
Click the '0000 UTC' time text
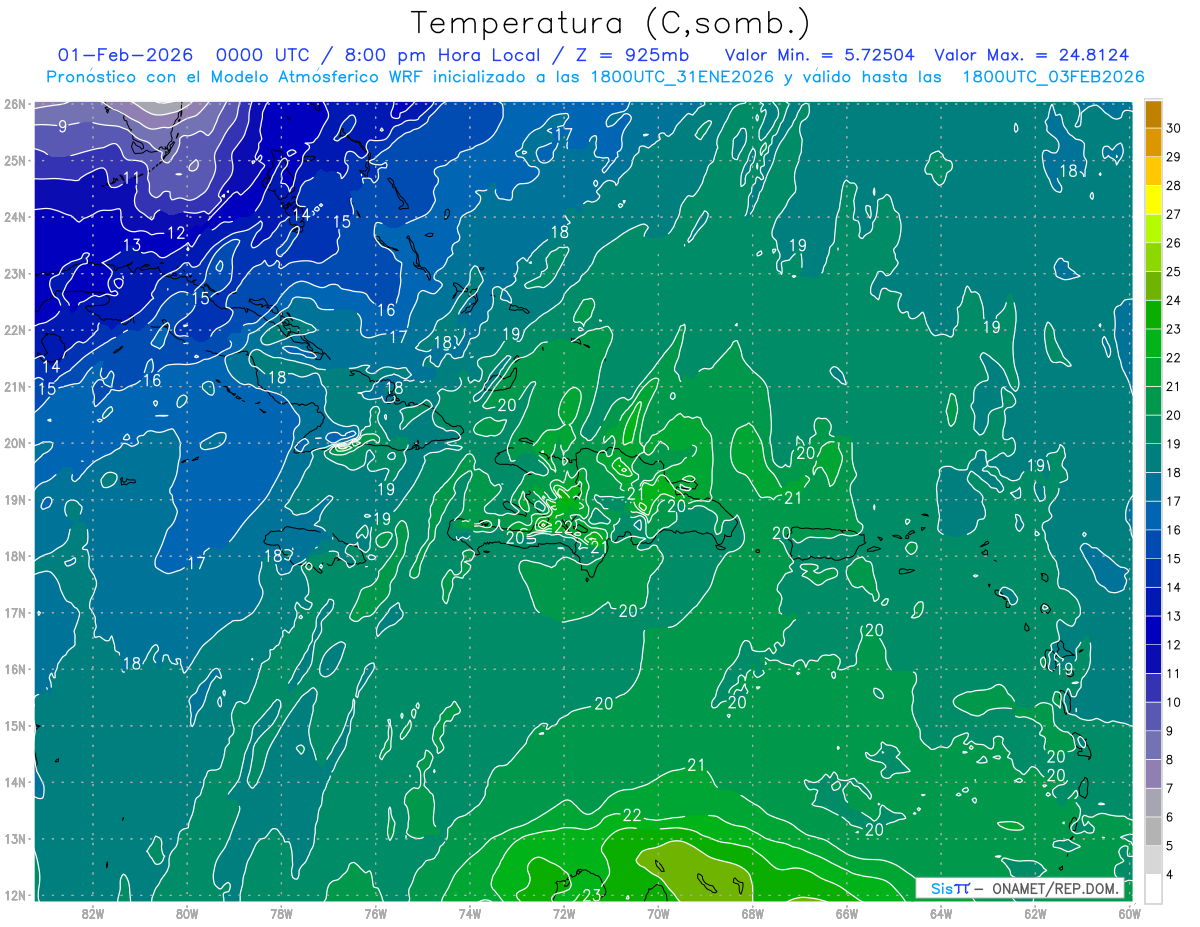pos(264,55)
